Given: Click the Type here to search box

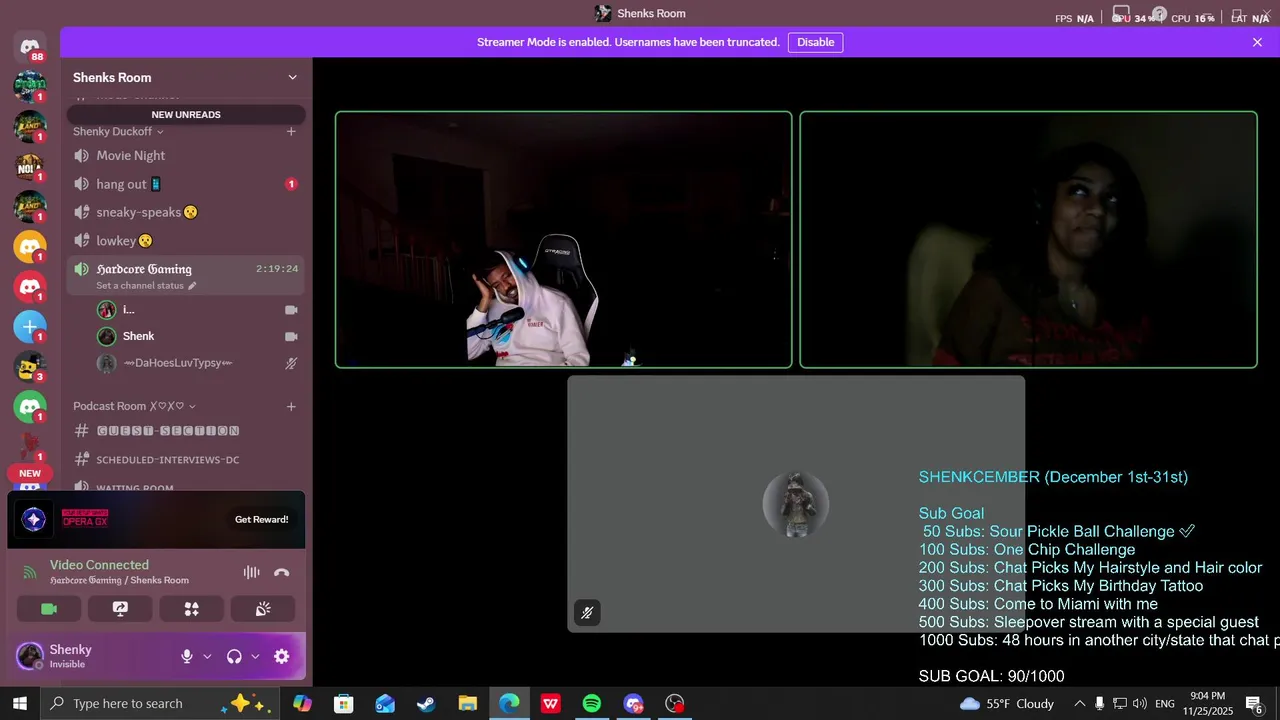Looking at the screenshot, I should (158, 703).
